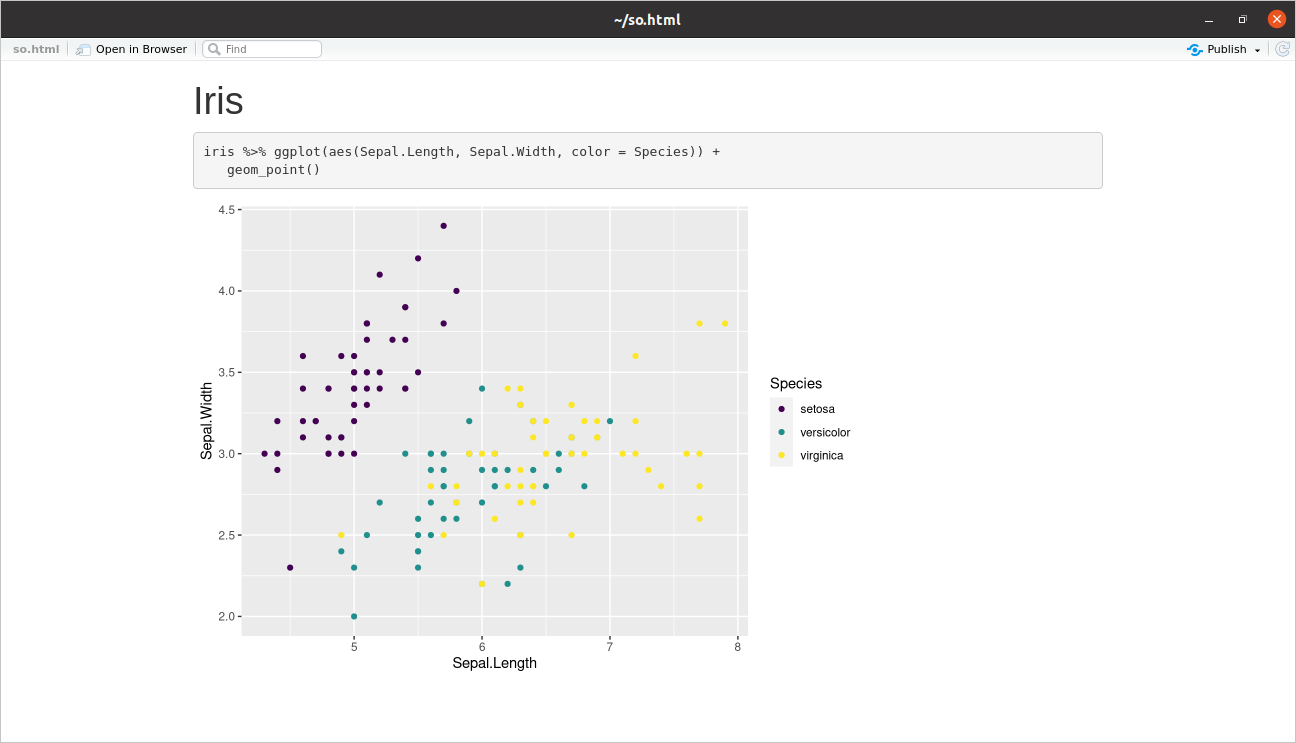Screen dimensions: 1296x743
Task: Click the Species legend title
Action: 795,383
